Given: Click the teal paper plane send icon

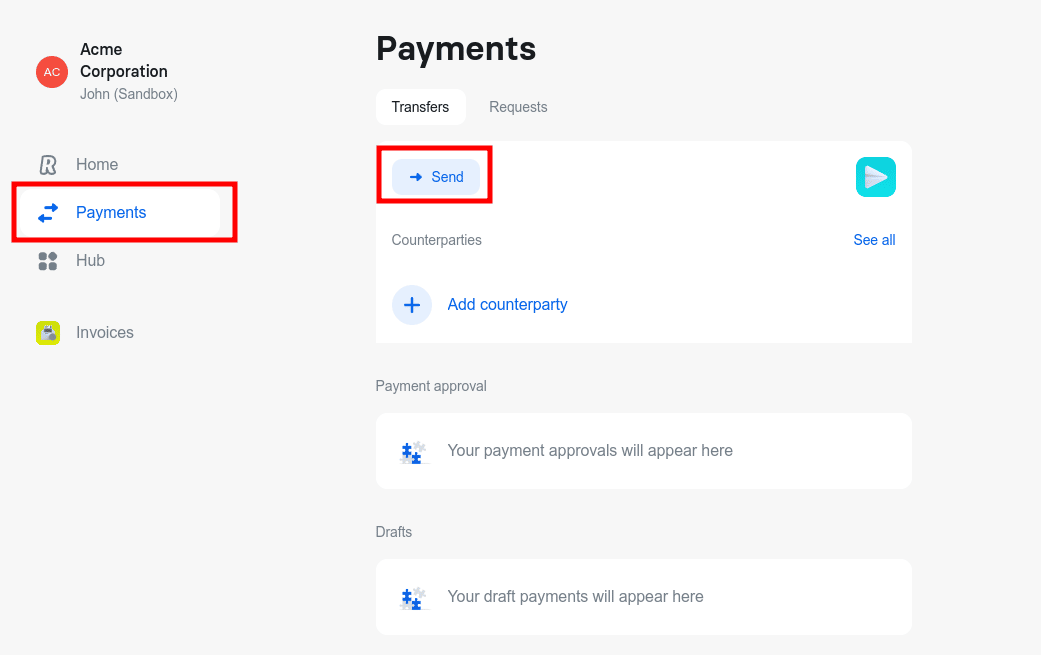Looking at the screenshot, I should click(x=875, y=176).
